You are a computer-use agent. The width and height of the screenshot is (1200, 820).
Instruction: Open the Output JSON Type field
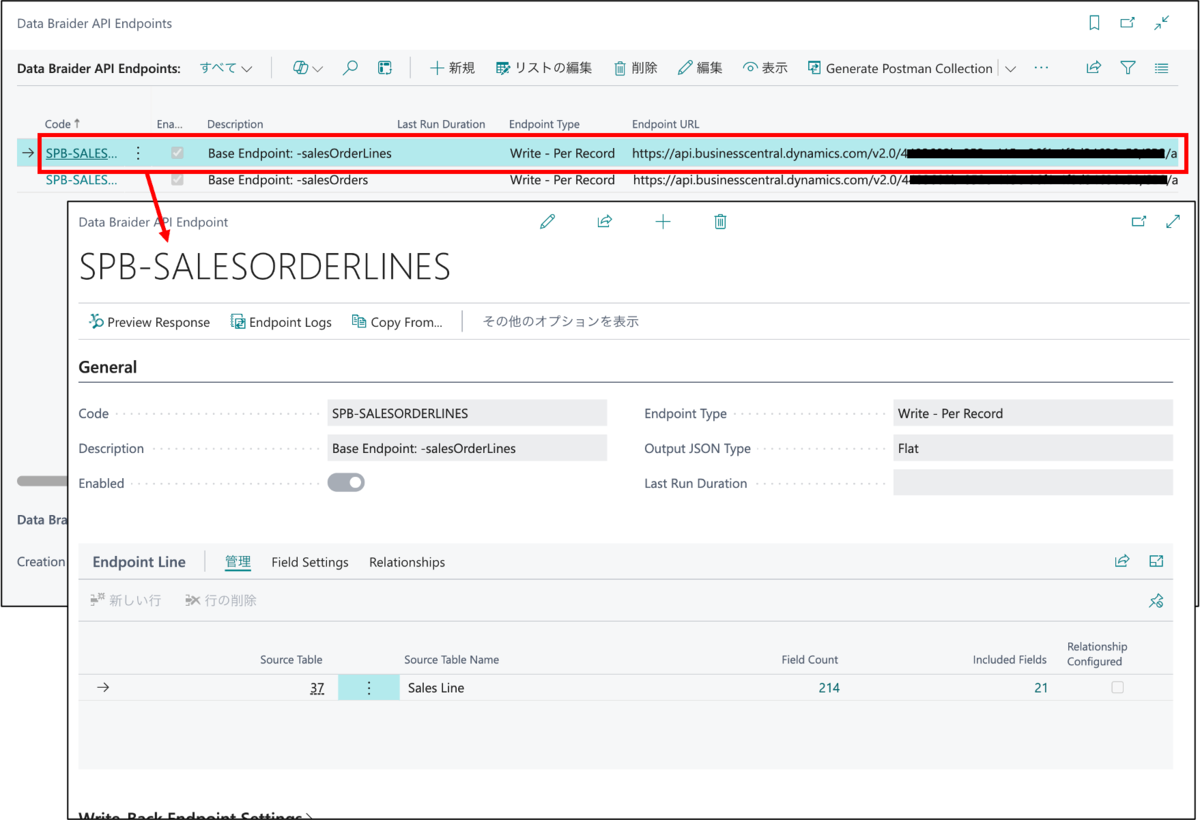(x=1033, y=448)
